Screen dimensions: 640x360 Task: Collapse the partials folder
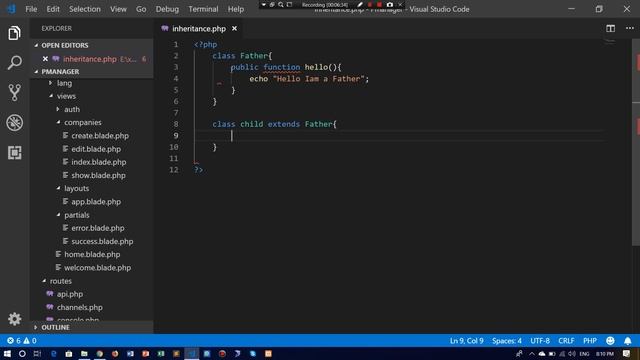(x=58, y=215)
